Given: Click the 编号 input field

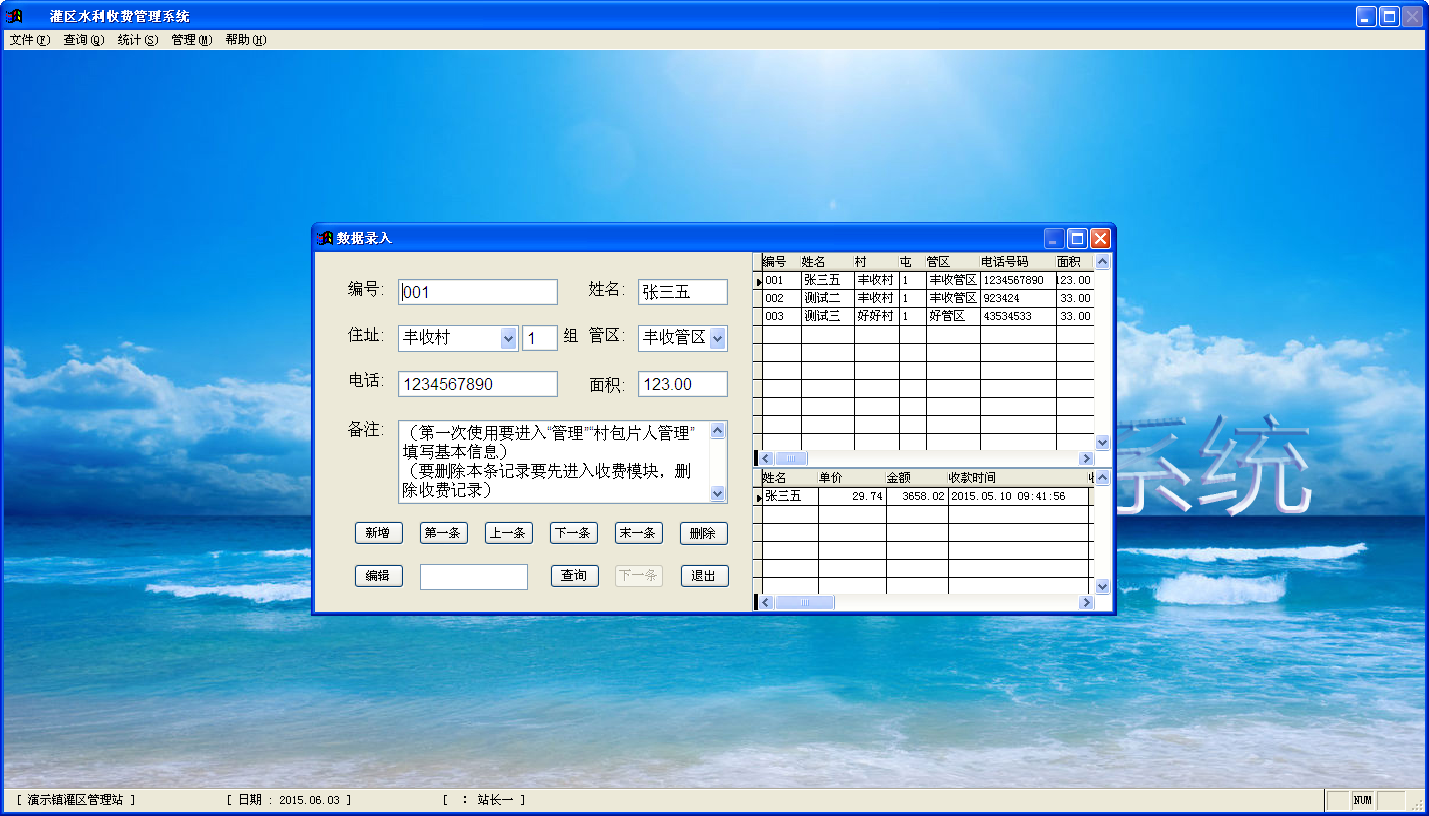Looking at the screenshot, I should [478, 292].
